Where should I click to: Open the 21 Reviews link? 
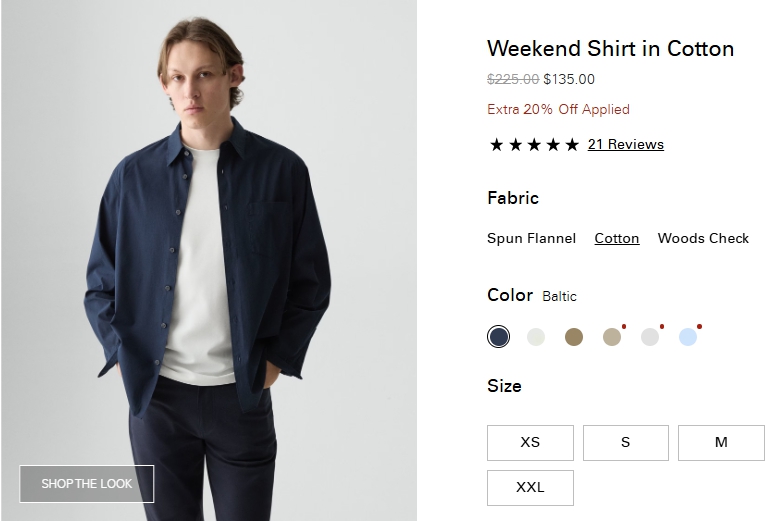(x=625, y=144)
